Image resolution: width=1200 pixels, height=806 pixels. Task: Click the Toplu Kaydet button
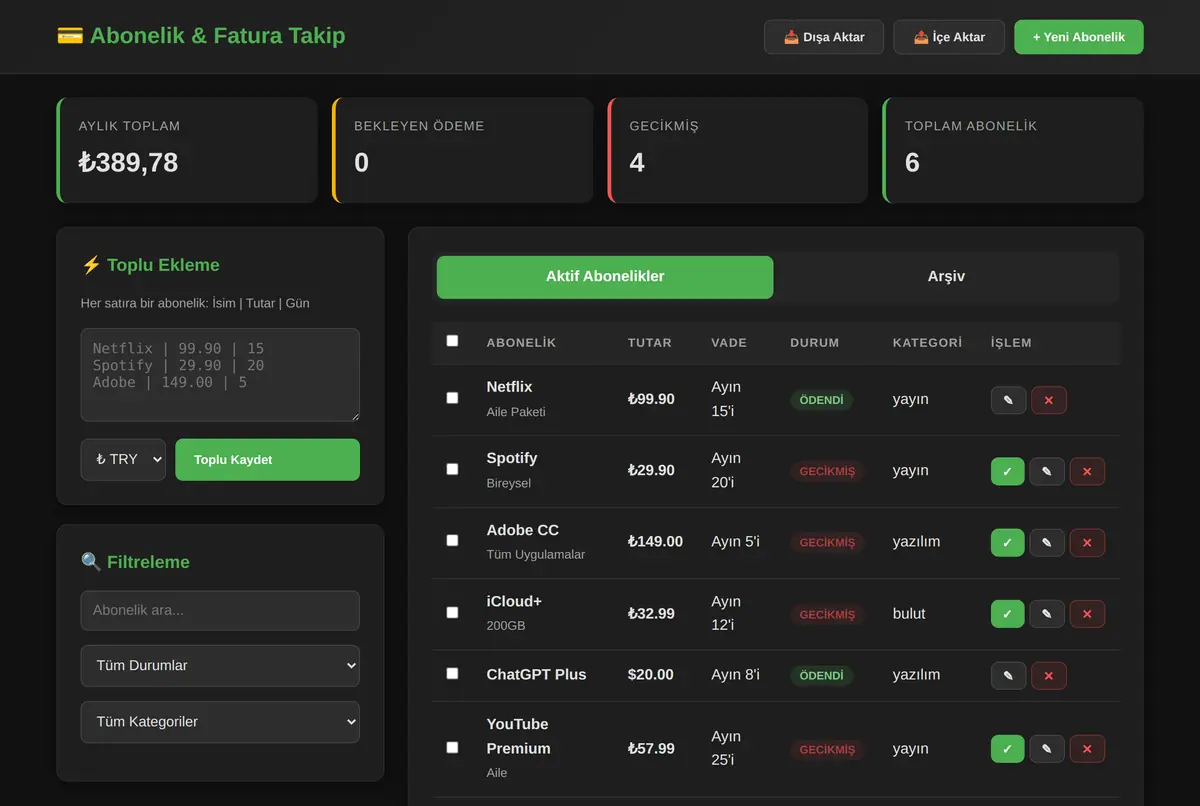pos(267,460)
